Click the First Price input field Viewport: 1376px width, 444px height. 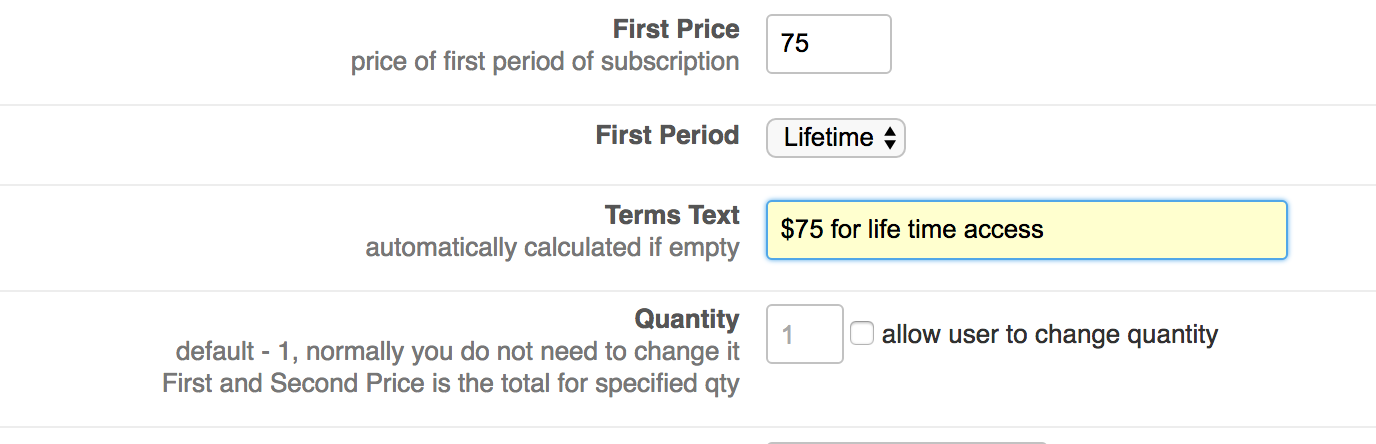(828, 44)
